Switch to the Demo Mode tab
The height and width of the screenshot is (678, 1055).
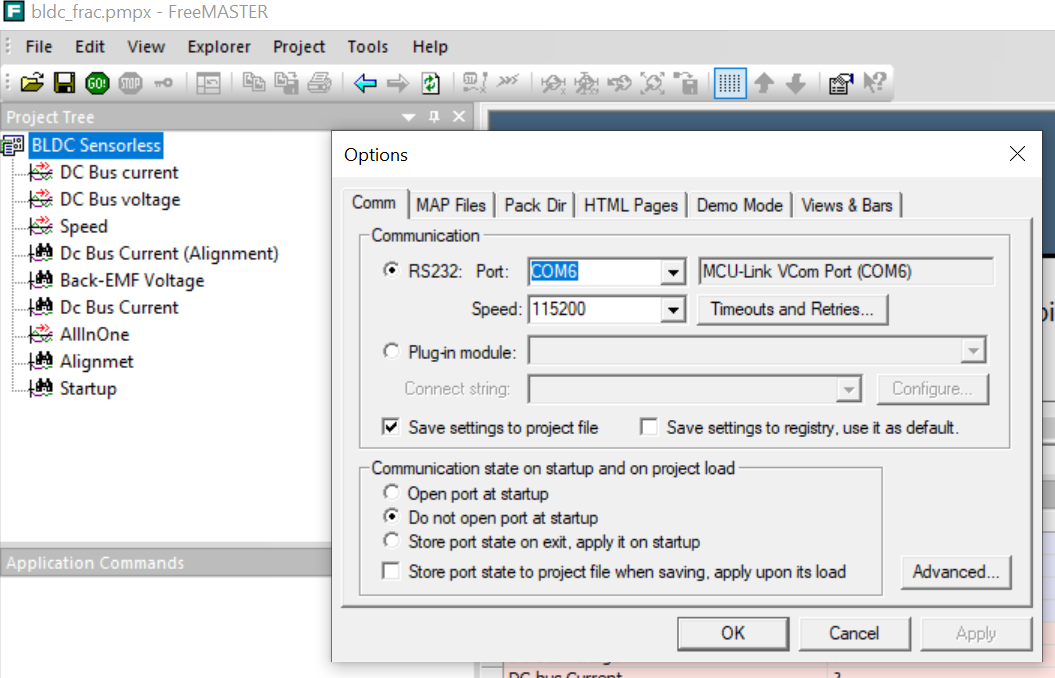739,205
